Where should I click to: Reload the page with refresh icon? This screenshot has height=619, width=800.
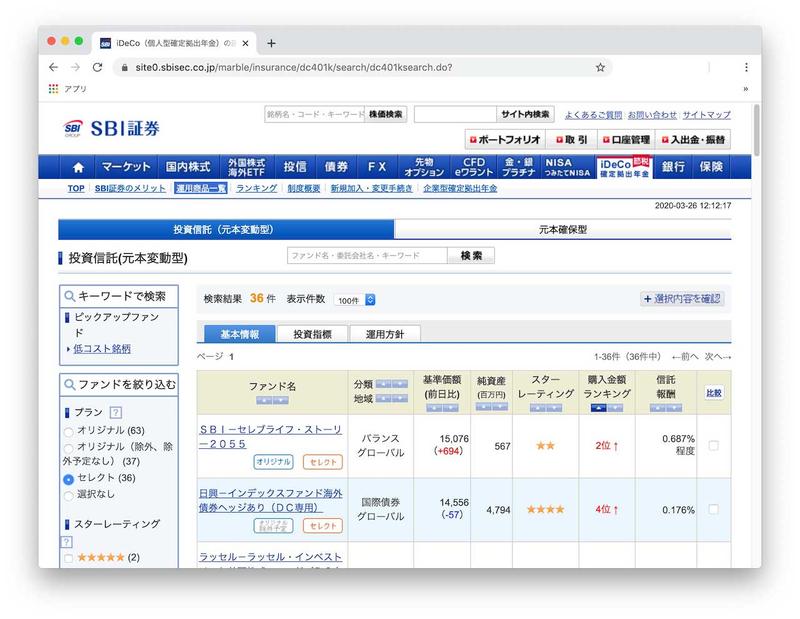click(x=97, y=67)
